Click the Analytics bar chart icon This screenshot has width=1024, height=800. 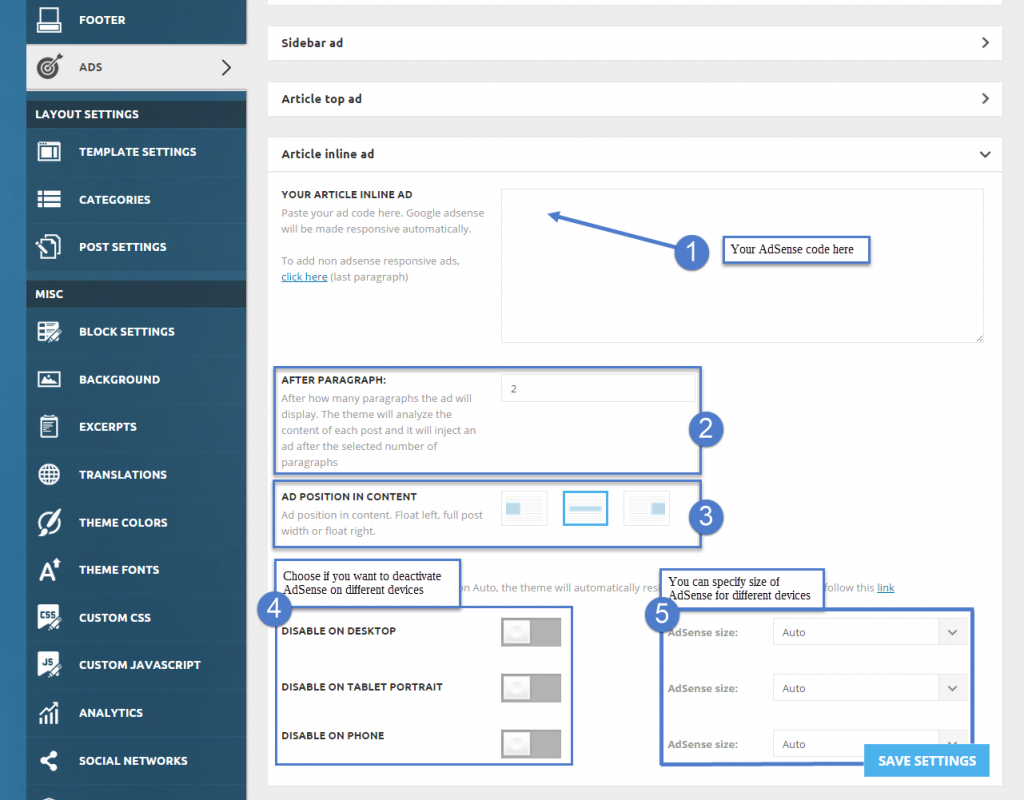tap(49, 713)
